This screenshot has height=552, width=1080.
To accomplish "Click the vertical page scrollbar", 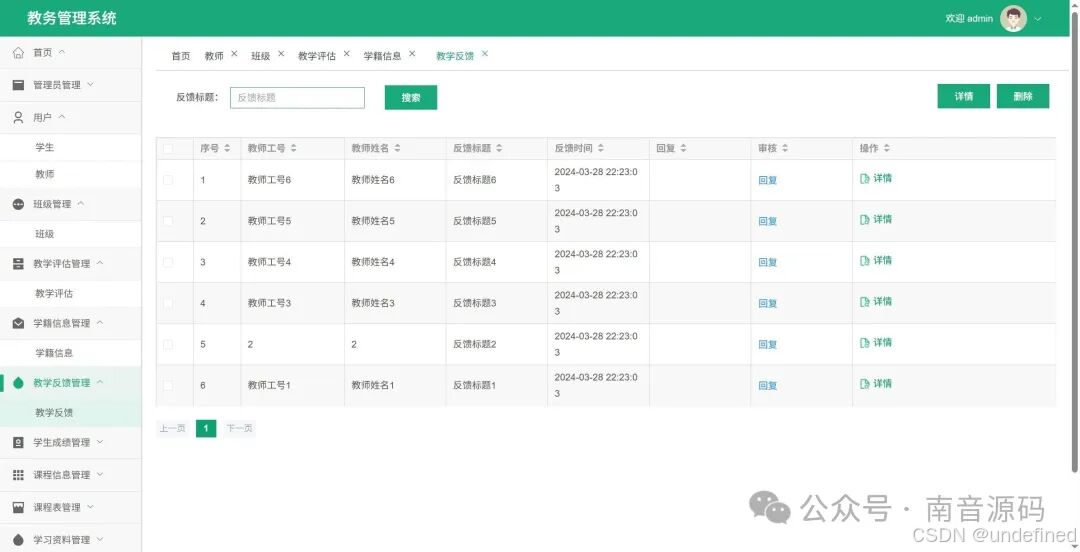I will pos(1074,241).
